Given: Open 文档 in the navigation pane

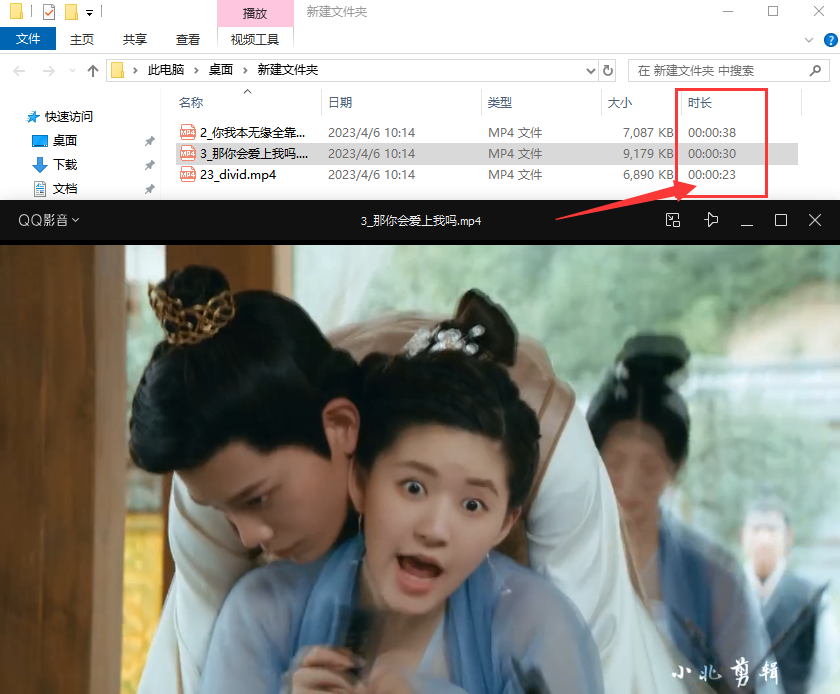Looking at the screenshot, I should pos(64,189).
